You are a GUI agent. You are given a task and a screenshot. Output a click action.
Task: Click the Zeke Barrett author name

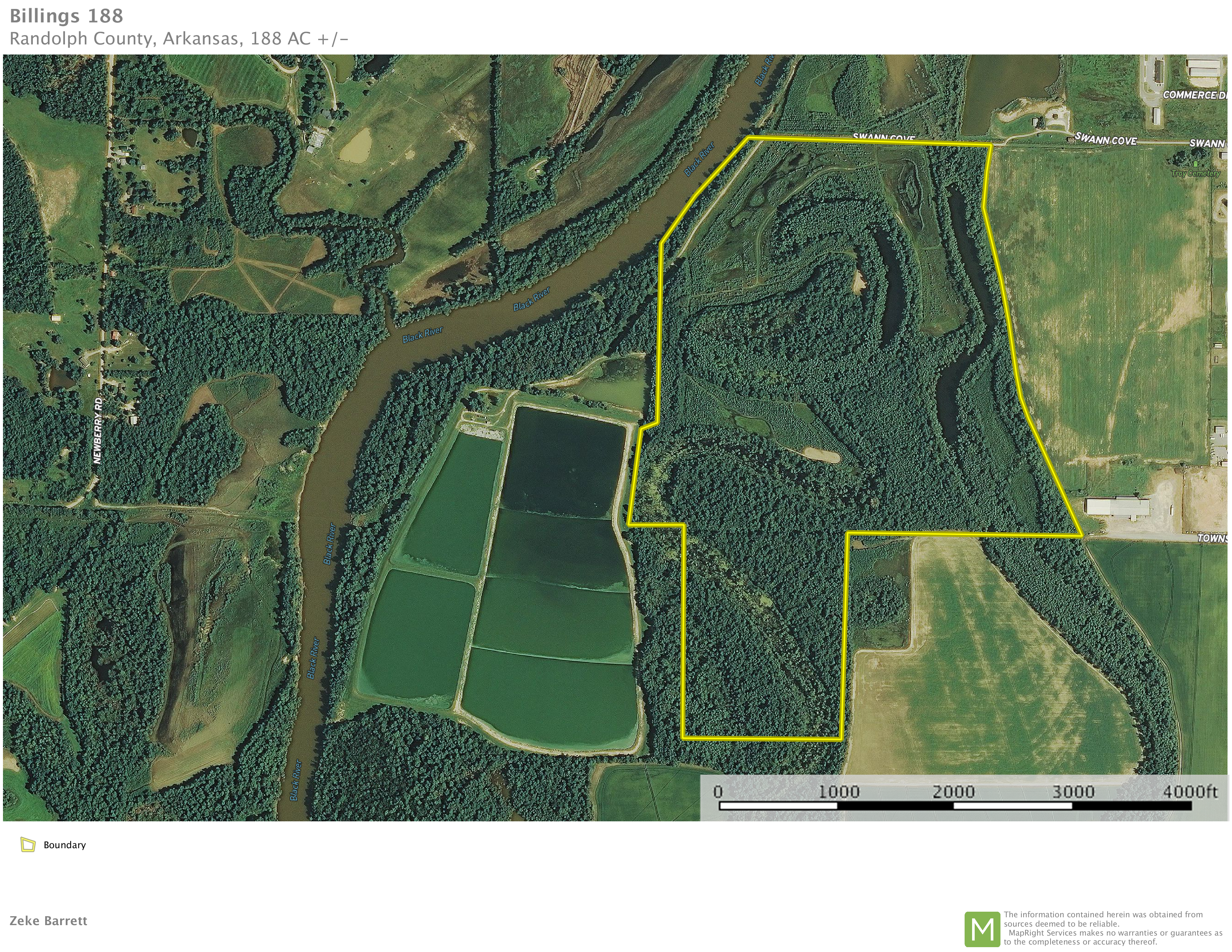tap(49, 920)
